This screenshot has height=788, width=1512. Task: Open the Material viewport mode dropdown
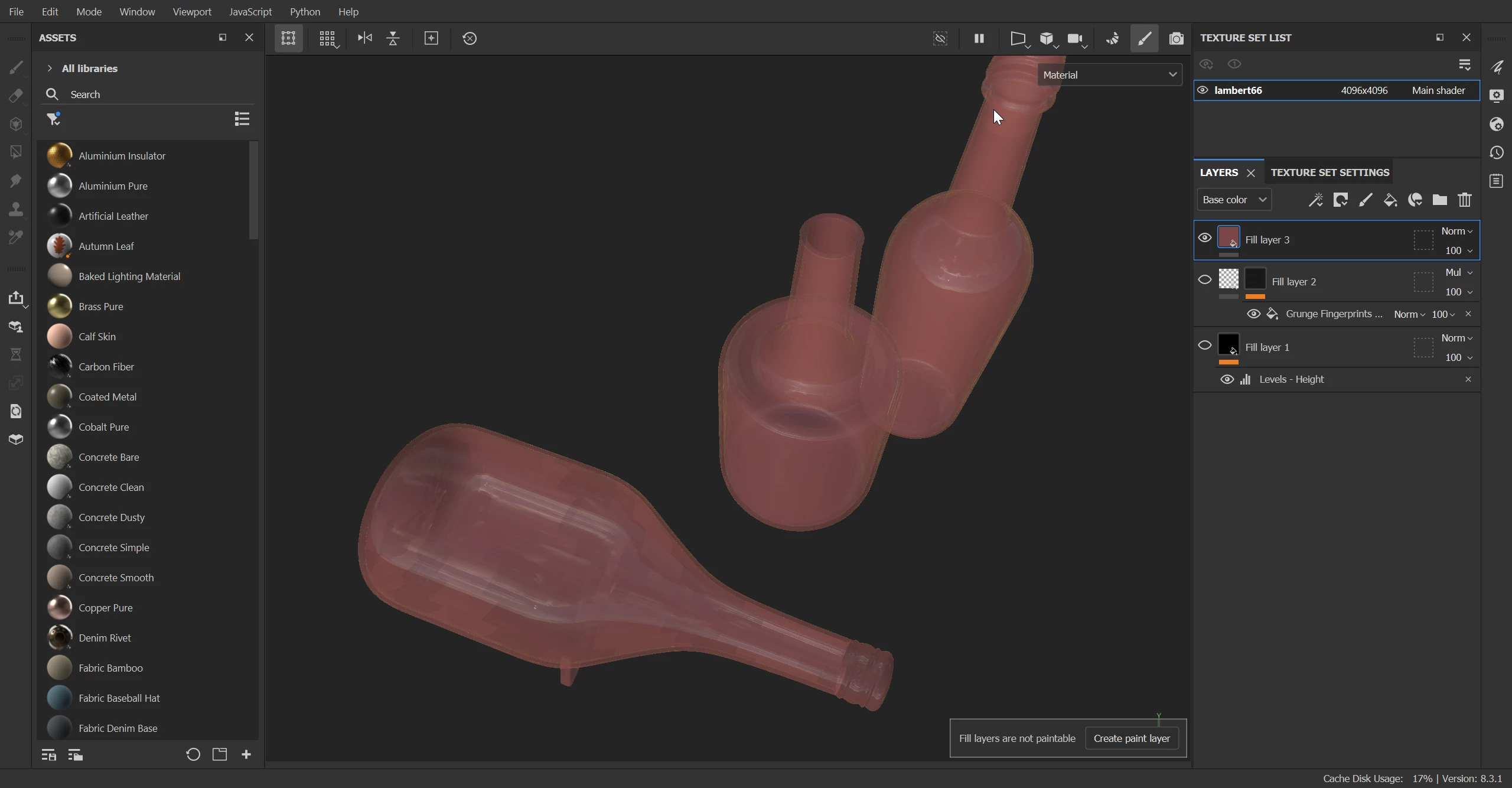pyautogui.click(x=1109, y=75)
